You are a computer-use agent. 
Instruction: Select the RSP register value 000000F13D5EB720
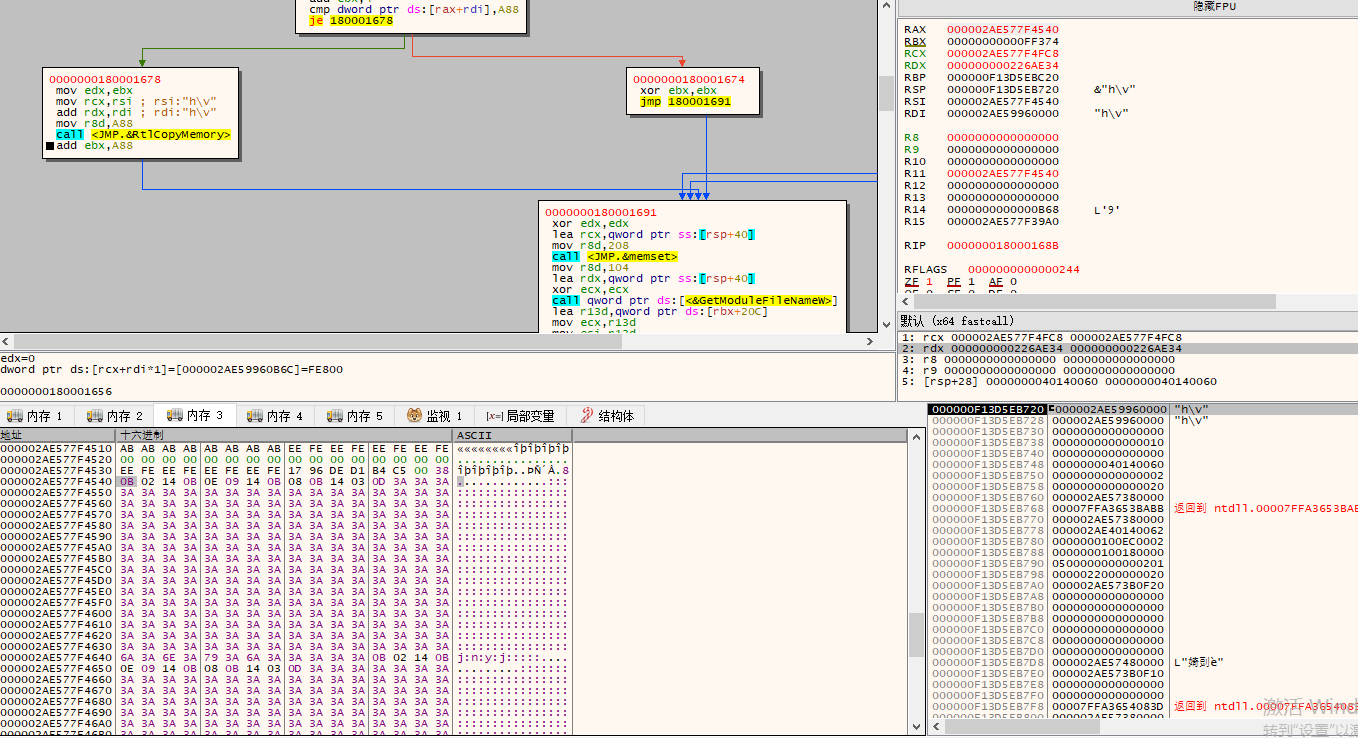1003,90
